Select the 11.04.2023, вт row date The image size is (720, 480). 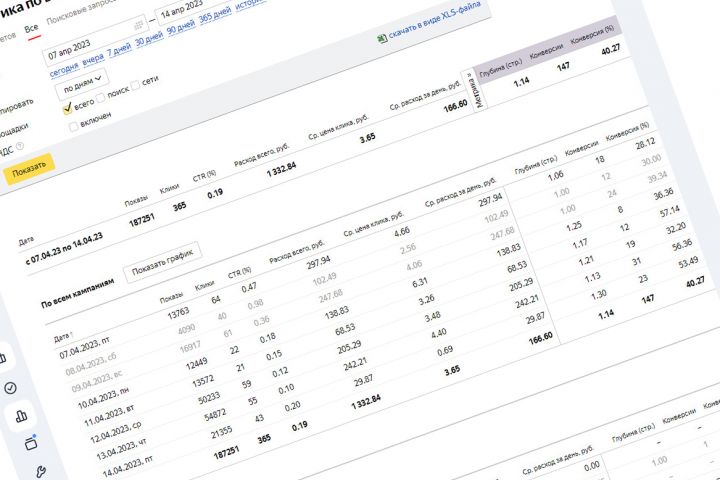109,415
